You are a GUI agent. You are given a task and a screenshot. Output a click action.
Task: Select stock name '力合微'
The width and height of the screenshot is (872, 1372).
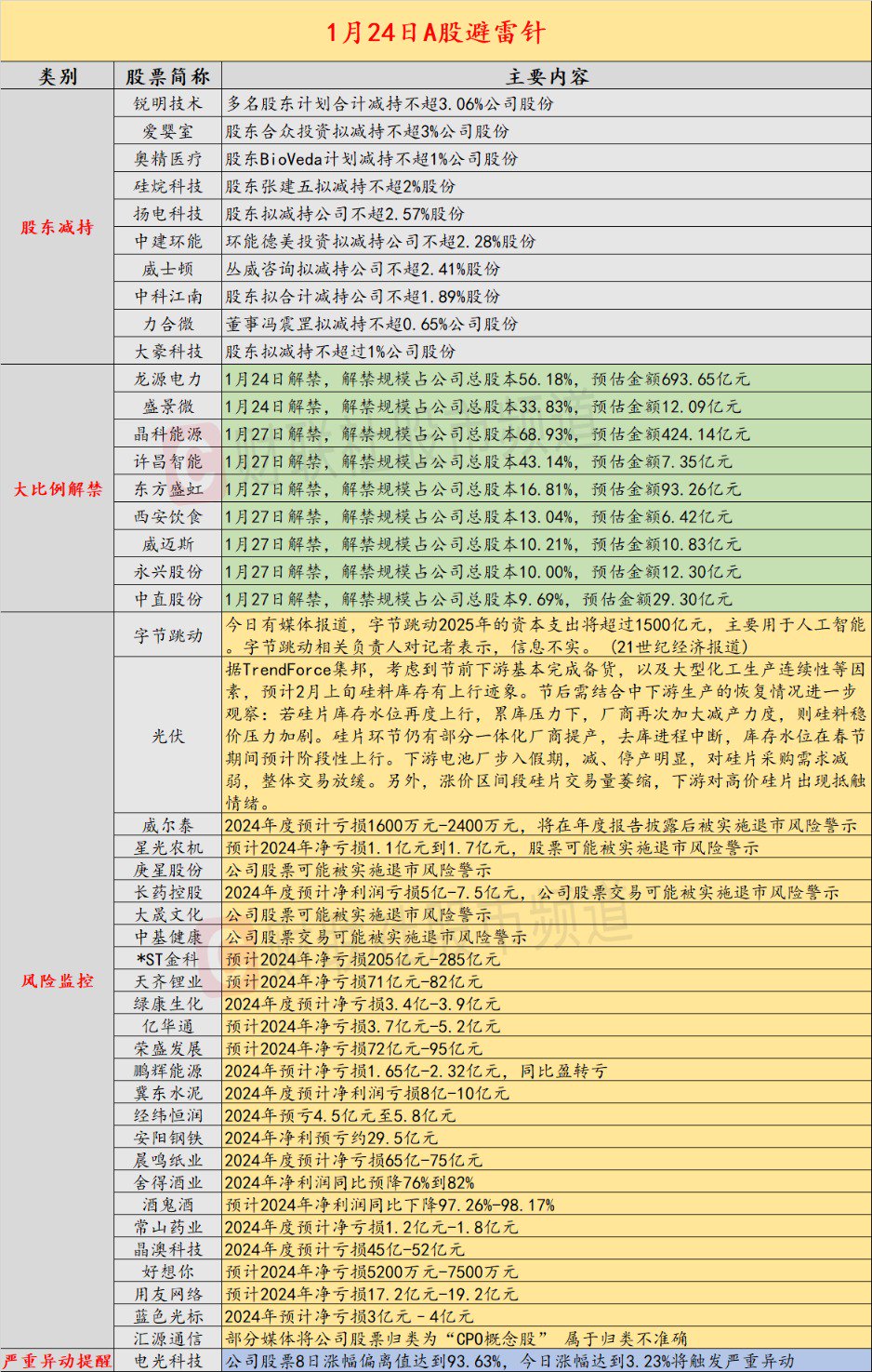coord(168,324)
